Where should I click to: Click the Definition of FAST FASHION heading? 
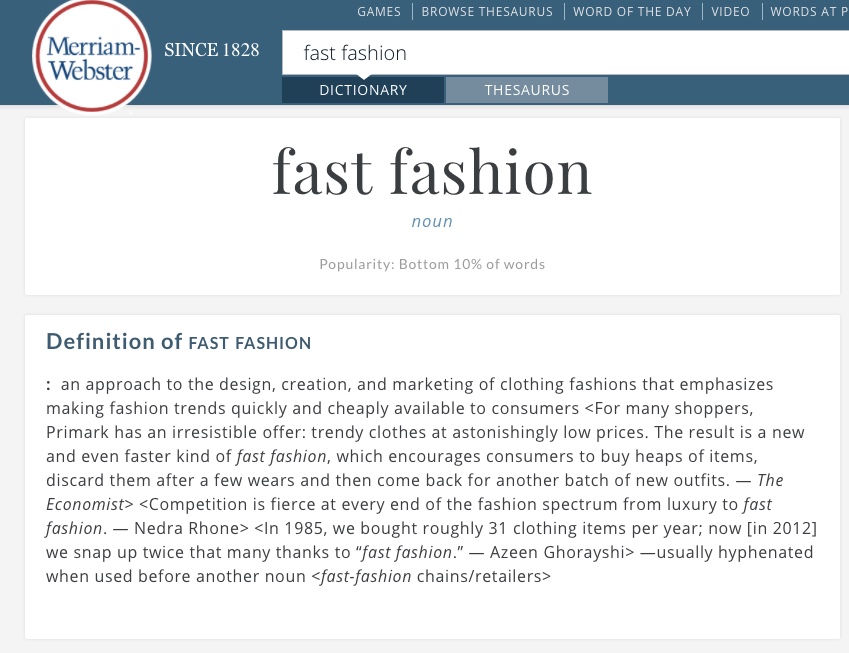click(x=179, y=342)
